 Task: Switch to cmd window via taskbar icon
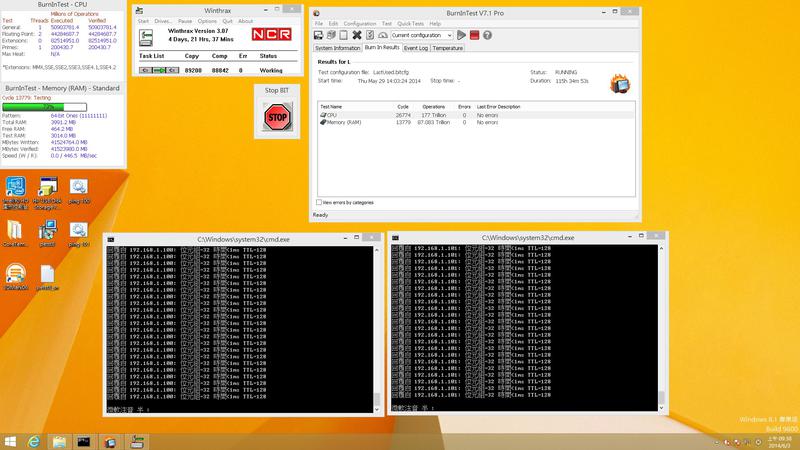point(84,442)
